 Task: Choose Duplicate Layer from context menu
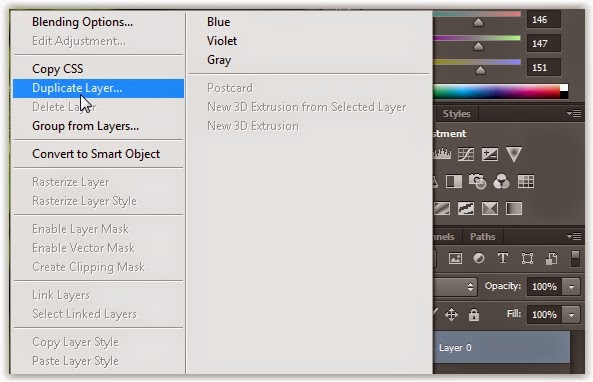pos(98,88)
